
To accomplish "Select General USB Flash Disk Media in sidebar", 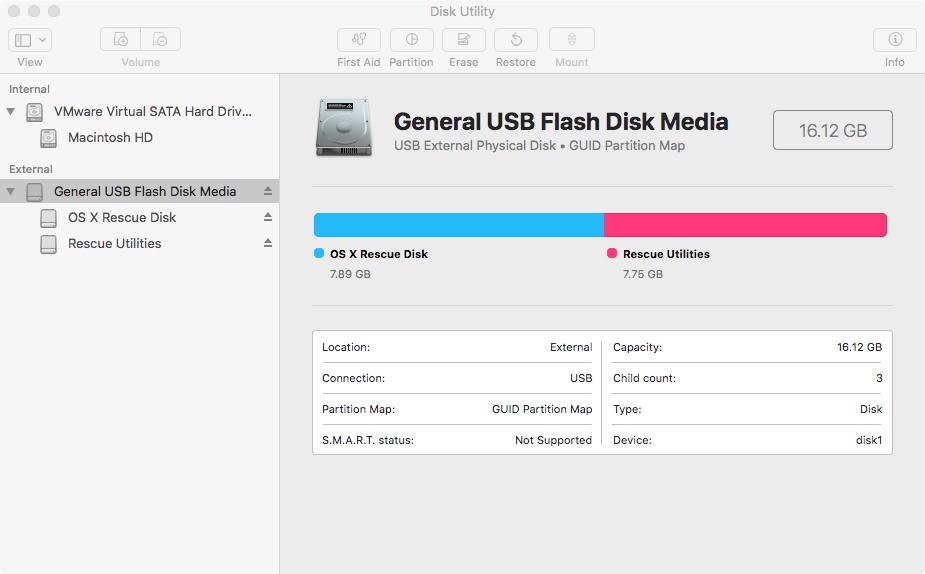I will pyautogui.click(x=139, y=191).
